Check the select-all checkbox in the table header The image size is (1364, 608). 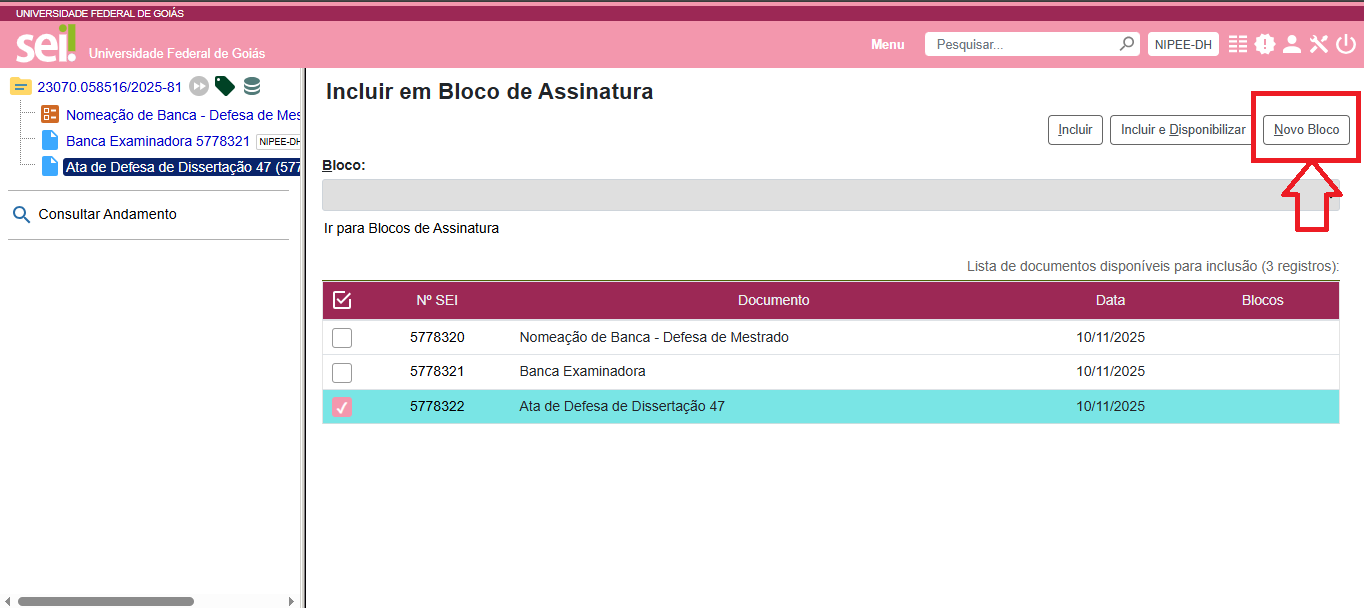tap(341, 299)
